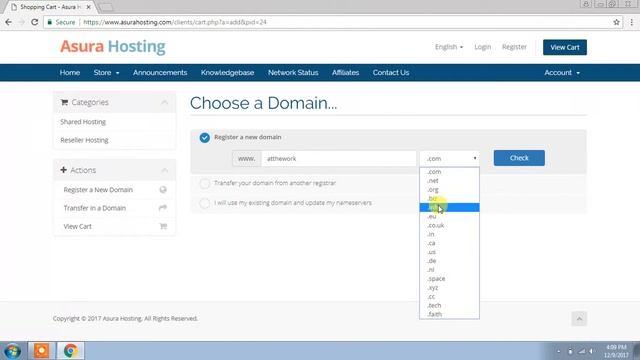Open the Knowledgebase page
The image size is (640, 360).
227,73
